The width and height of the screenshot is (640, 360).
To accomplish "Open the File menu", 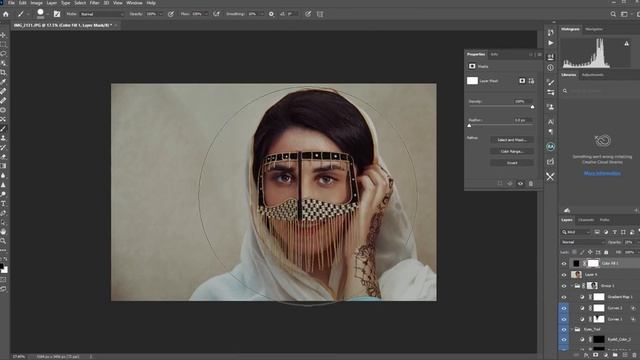I will (x=11, y=3).
